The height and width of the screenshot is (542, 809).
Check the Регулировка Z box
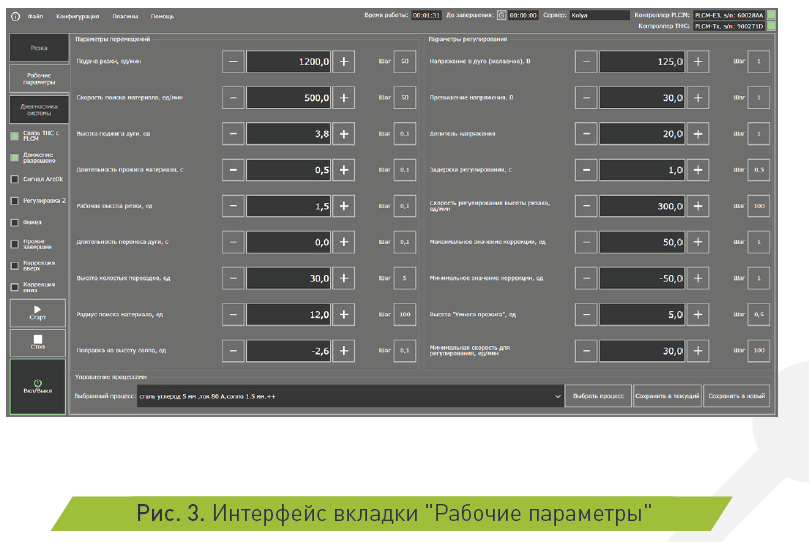coord(15,201)
